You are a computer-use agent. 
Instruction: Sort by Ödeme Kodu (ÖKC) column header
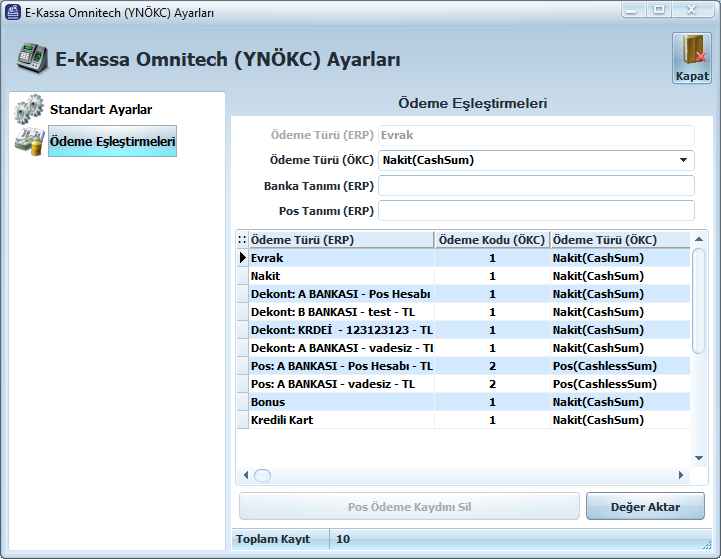click(492, 240)
